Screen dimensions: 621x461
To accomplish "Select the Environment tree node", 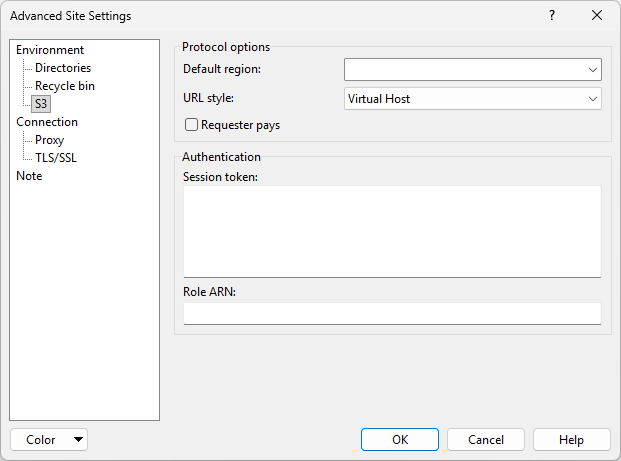I will (x=50, y=50).
